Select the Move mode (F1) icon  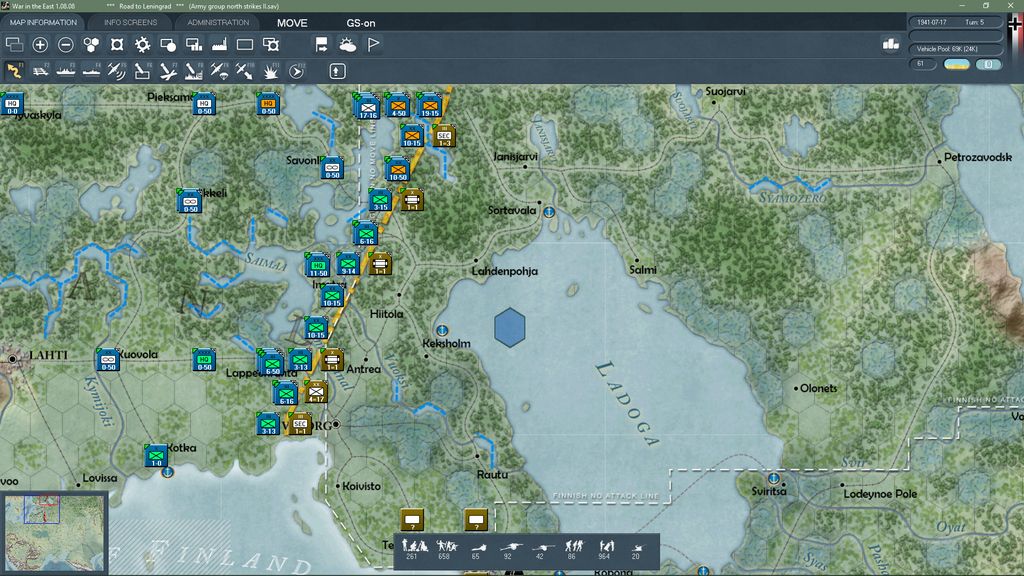[x=14, y=71]
